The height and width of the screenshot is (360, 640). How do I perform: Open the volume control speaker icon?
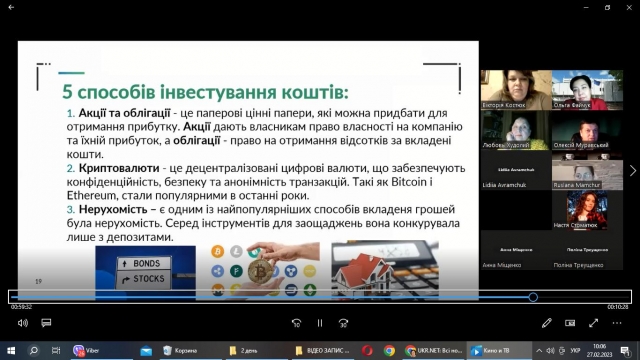click(23, 323)
